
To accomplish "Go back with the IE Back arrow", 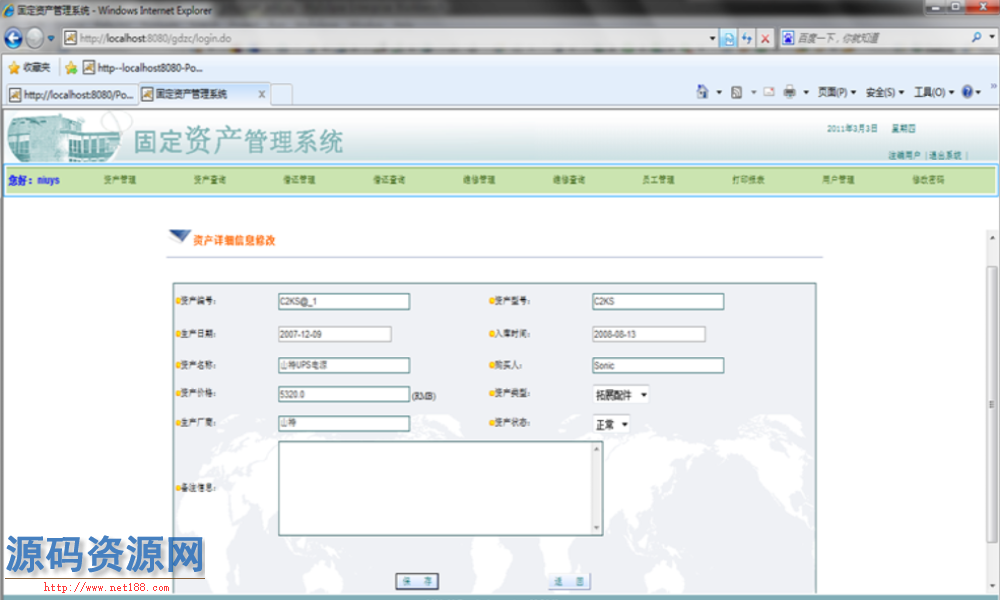I will tap(13, 38).
